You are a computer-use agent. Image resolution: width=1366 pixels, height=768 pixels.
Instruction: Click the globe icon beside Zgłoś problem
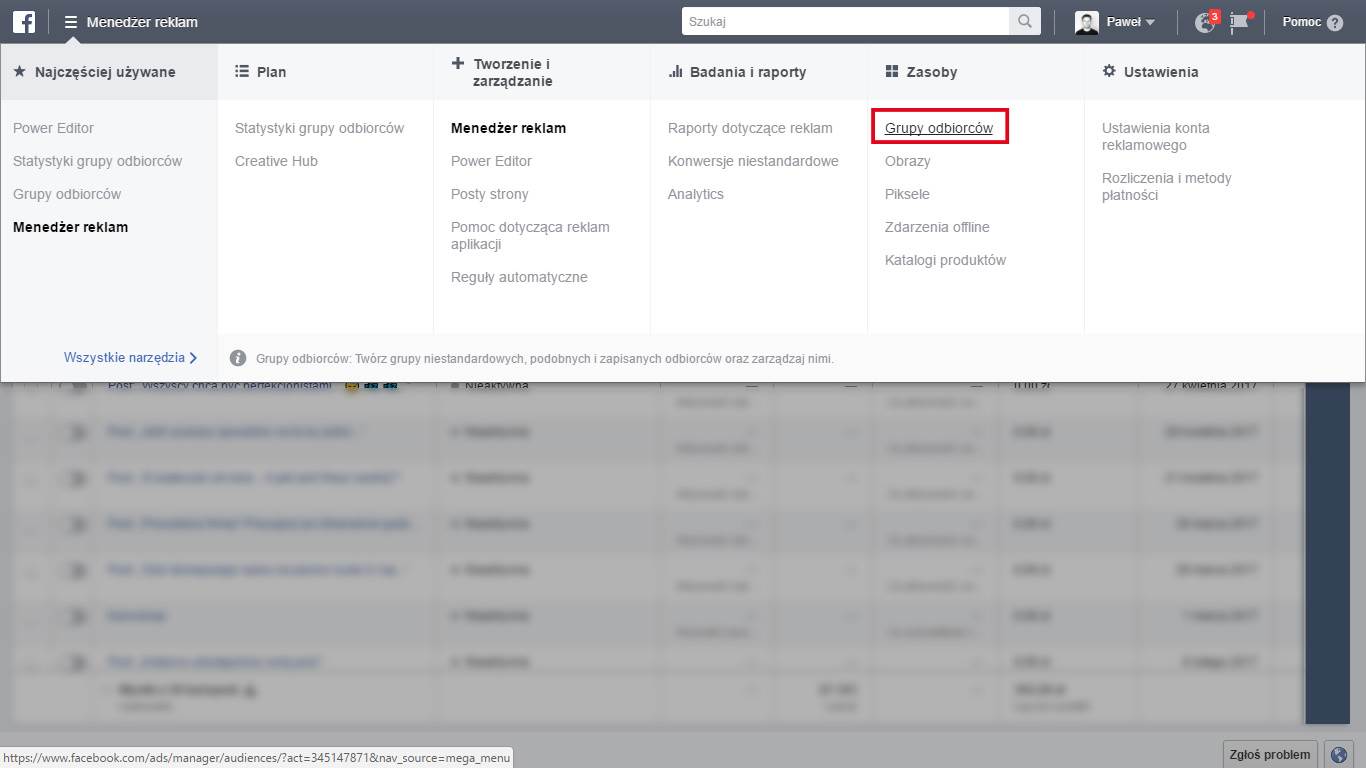click(x=1337, y=755)
